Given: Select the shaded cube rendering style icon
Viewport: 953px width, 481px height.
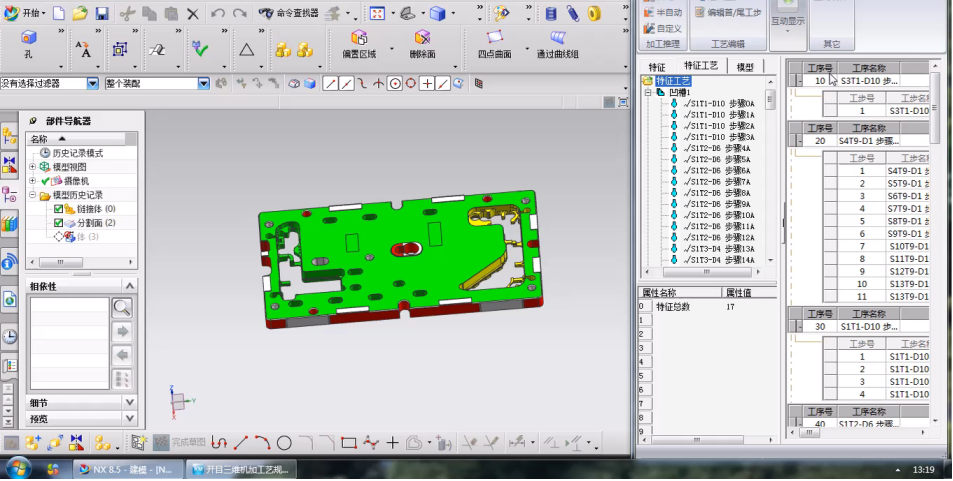Looking at the screenshot, I should (x=437, y=13).
